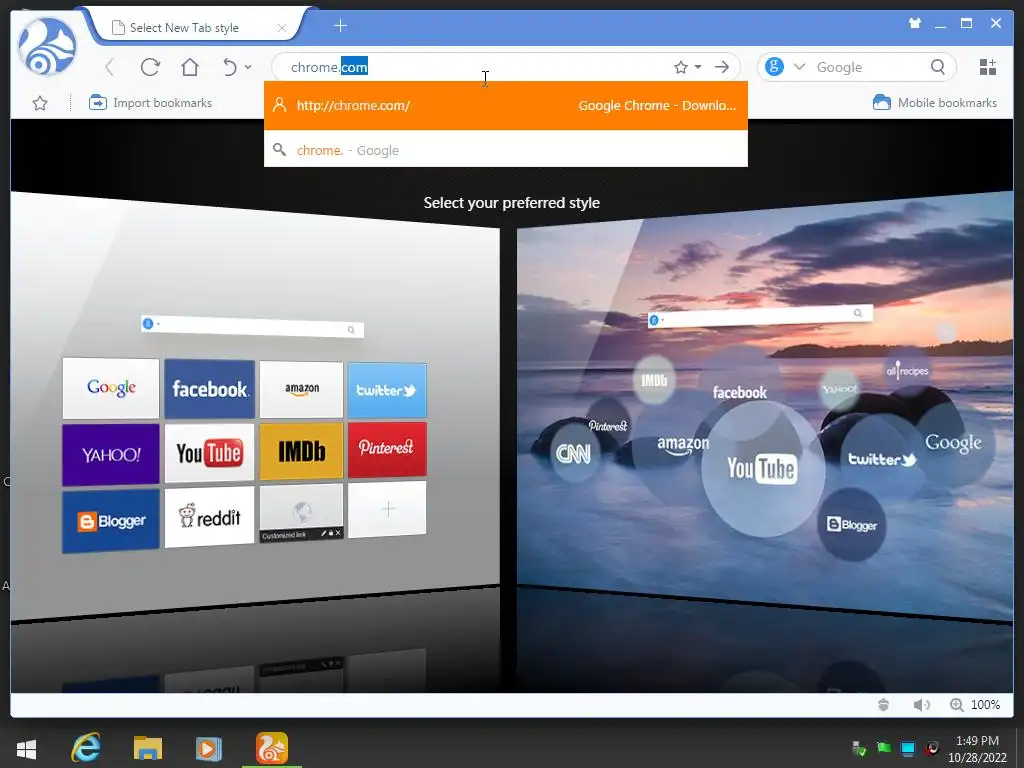The width and height of the screenshot is (1024, 768).
Task: Launch Internet Explorer from taskbar
Action: pos(86,748)
